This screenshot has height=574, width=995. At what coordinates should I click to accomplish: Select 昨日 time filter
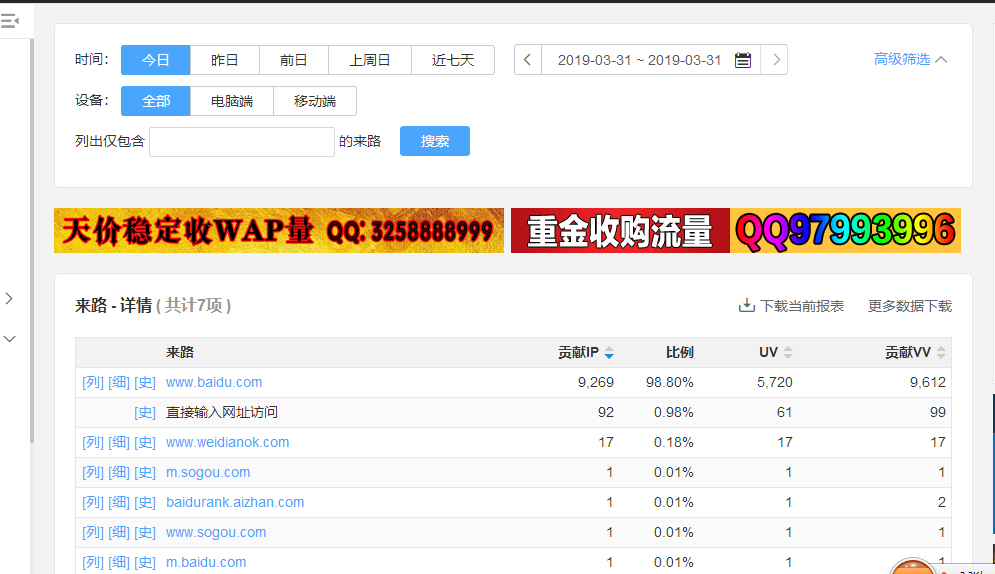point(225,60)
